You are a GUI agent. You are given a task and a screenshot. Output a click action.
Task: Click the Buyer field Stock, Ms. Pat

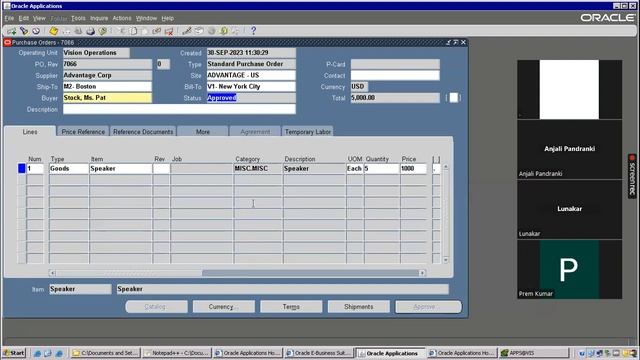pos(107,98)
